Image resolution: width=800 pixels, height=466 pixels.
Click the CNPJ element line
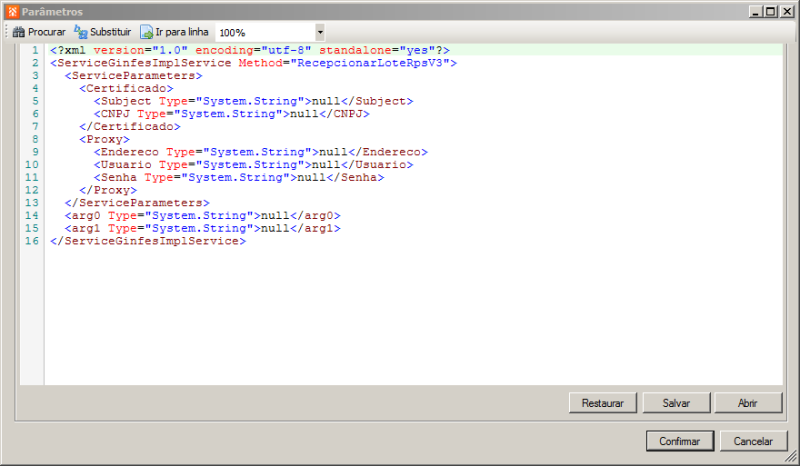tap(232, 114)
